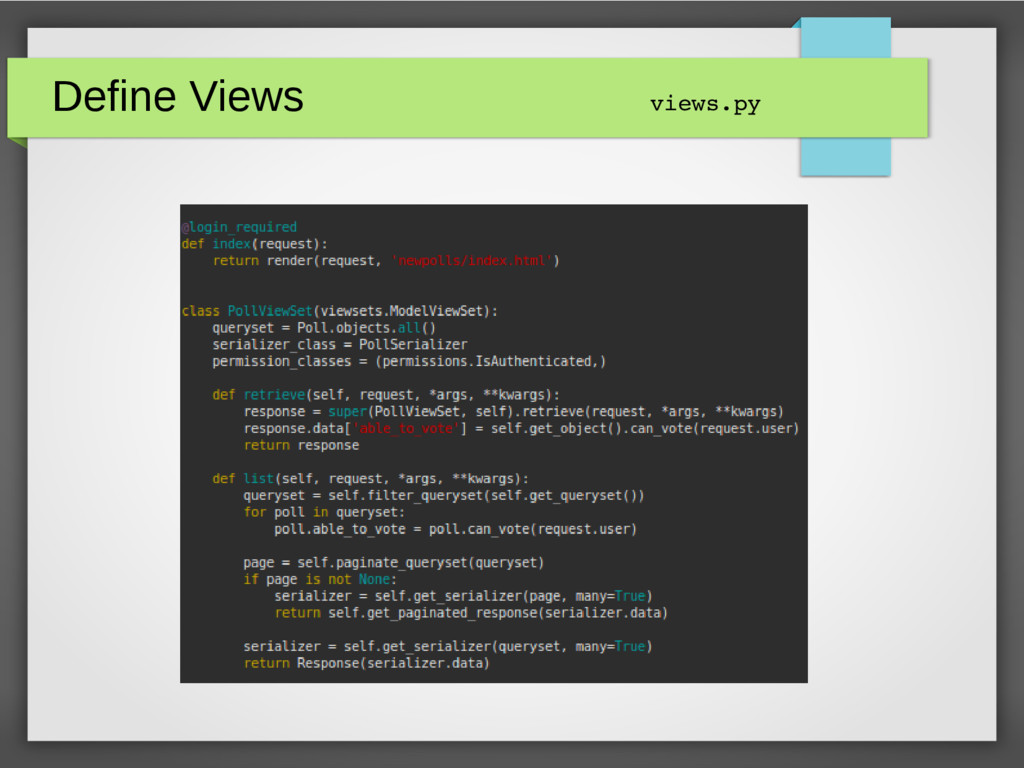The width and height of the screenshot is (1024, 768).
Task: Click the 'Define Views' slide title
Action: 178,97
